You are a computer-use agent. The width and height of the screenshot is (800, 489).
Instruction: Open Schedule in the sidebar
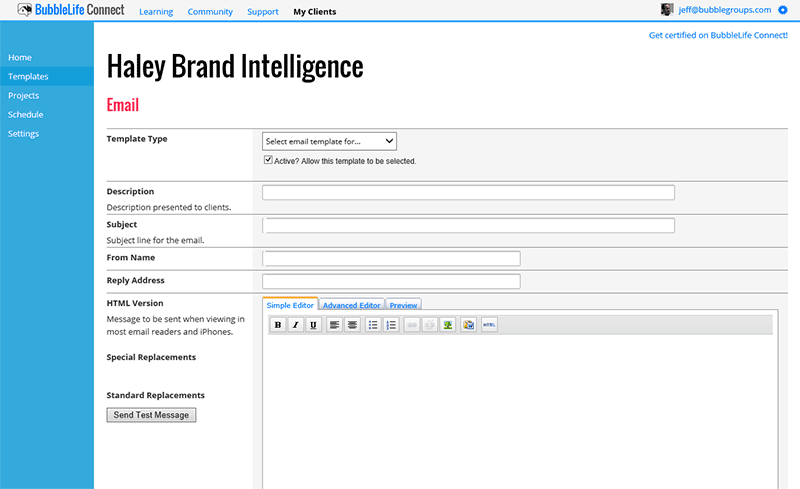point(26,115)
